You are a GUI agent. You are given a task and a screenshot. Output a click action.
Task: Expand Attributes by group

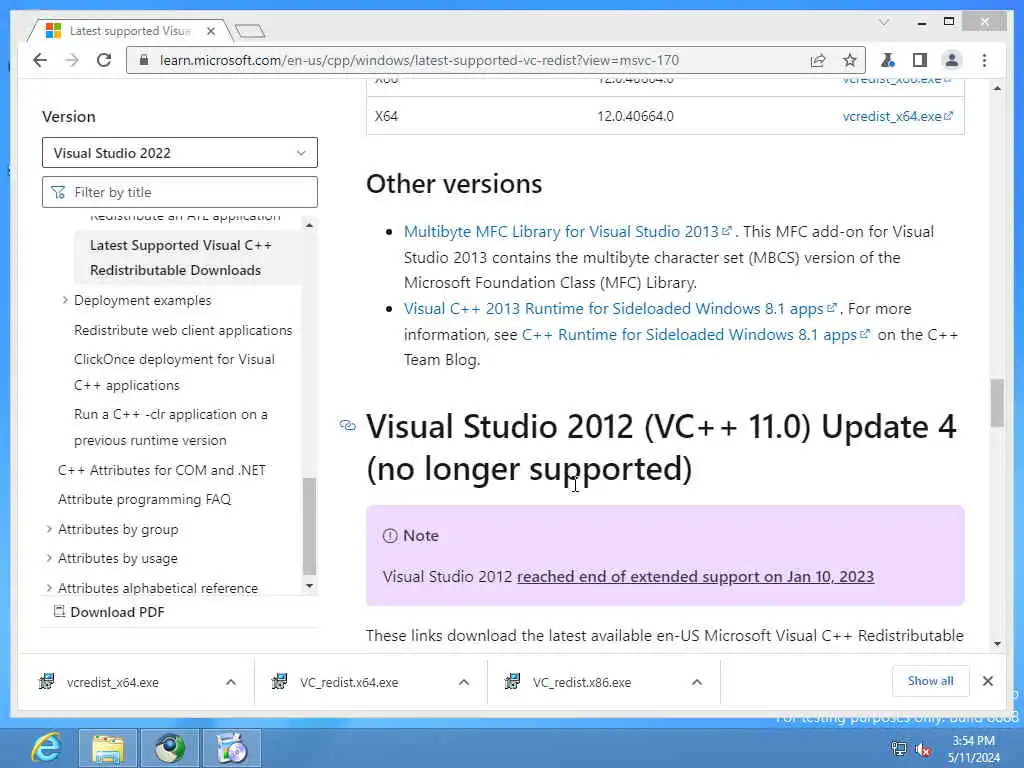49,529
